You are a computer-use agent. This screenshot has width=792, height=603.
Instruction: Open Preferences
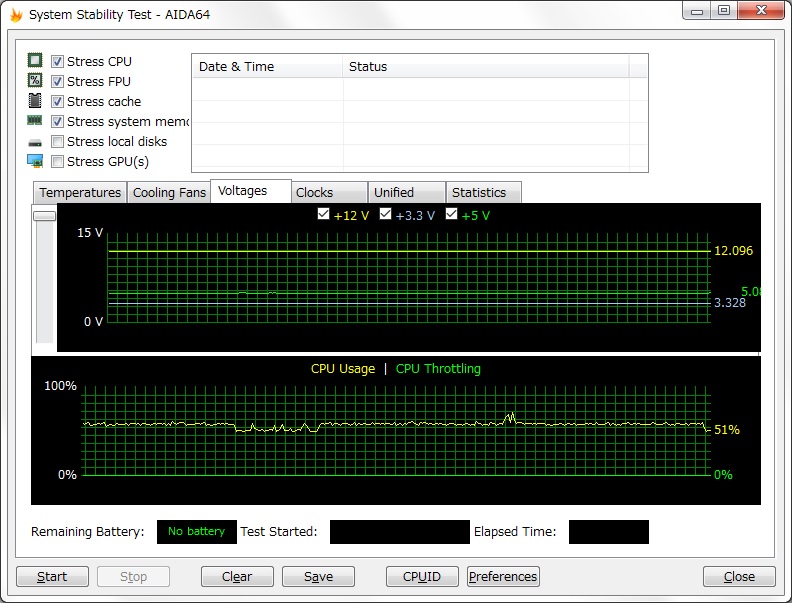coord(503,576)
